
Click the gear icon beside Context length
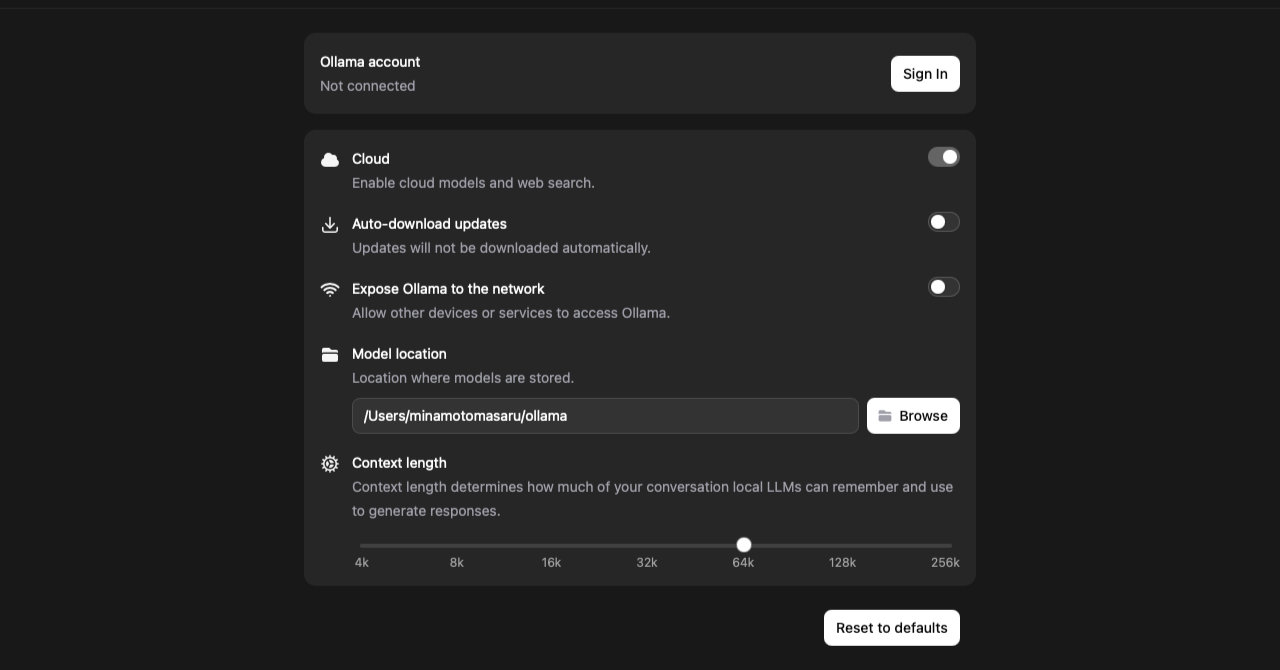click(x=330, y=464)
